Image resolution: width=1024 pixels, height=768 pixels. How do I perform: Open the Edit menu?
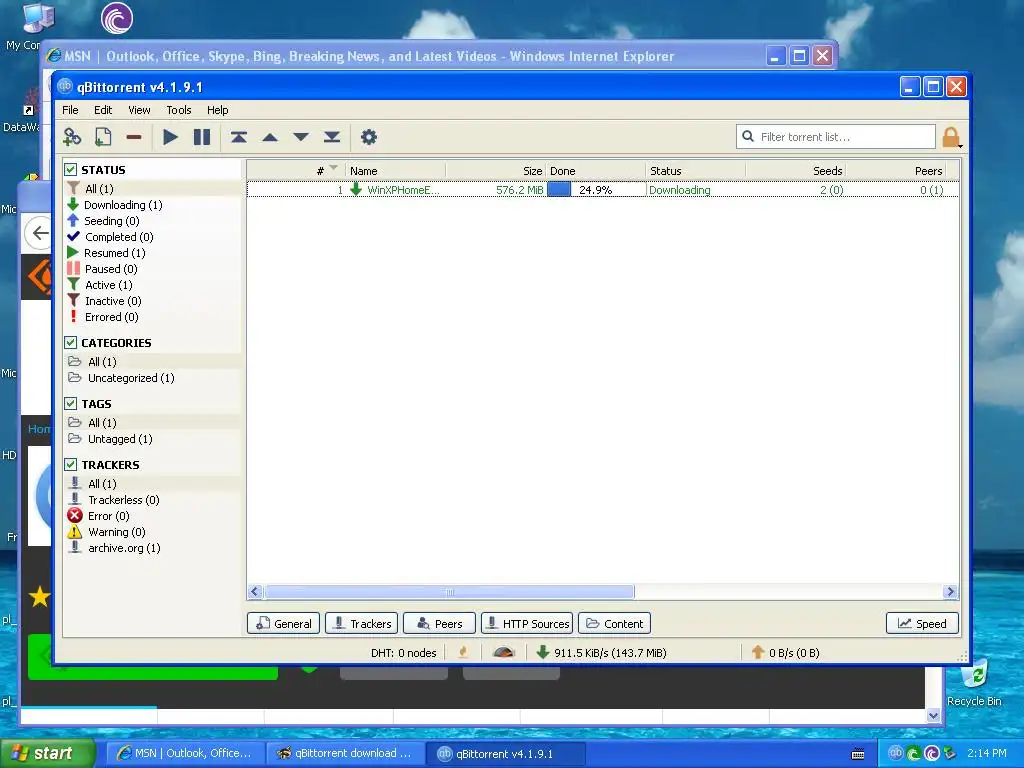(103, 110)
